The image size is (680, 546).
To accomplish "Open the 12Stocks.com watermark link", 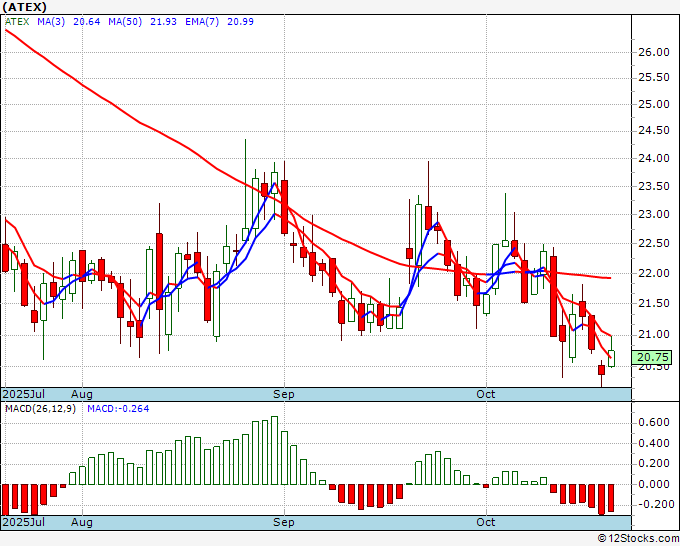I will click(638, 538).
